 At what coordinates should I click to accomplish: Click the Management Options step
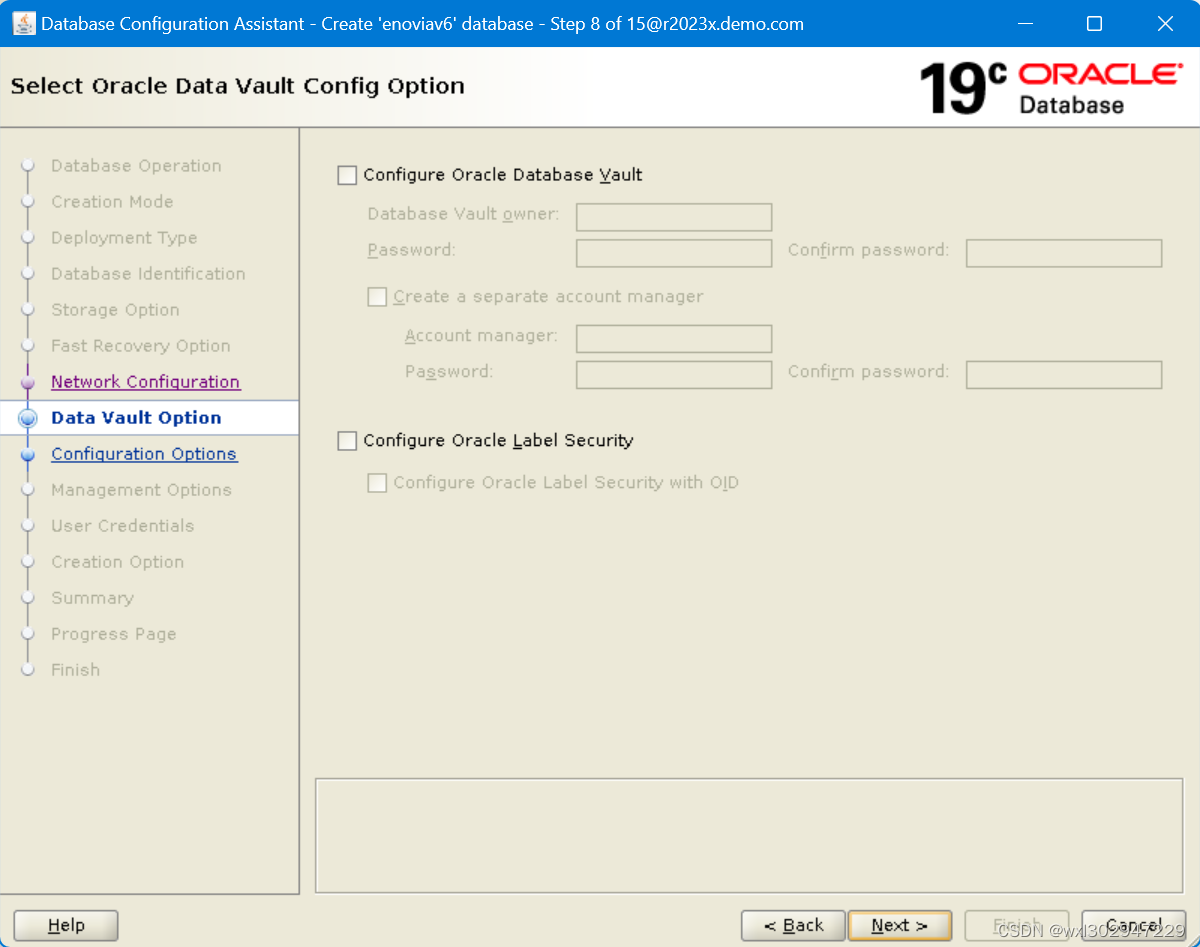click(x=141, y=490)
